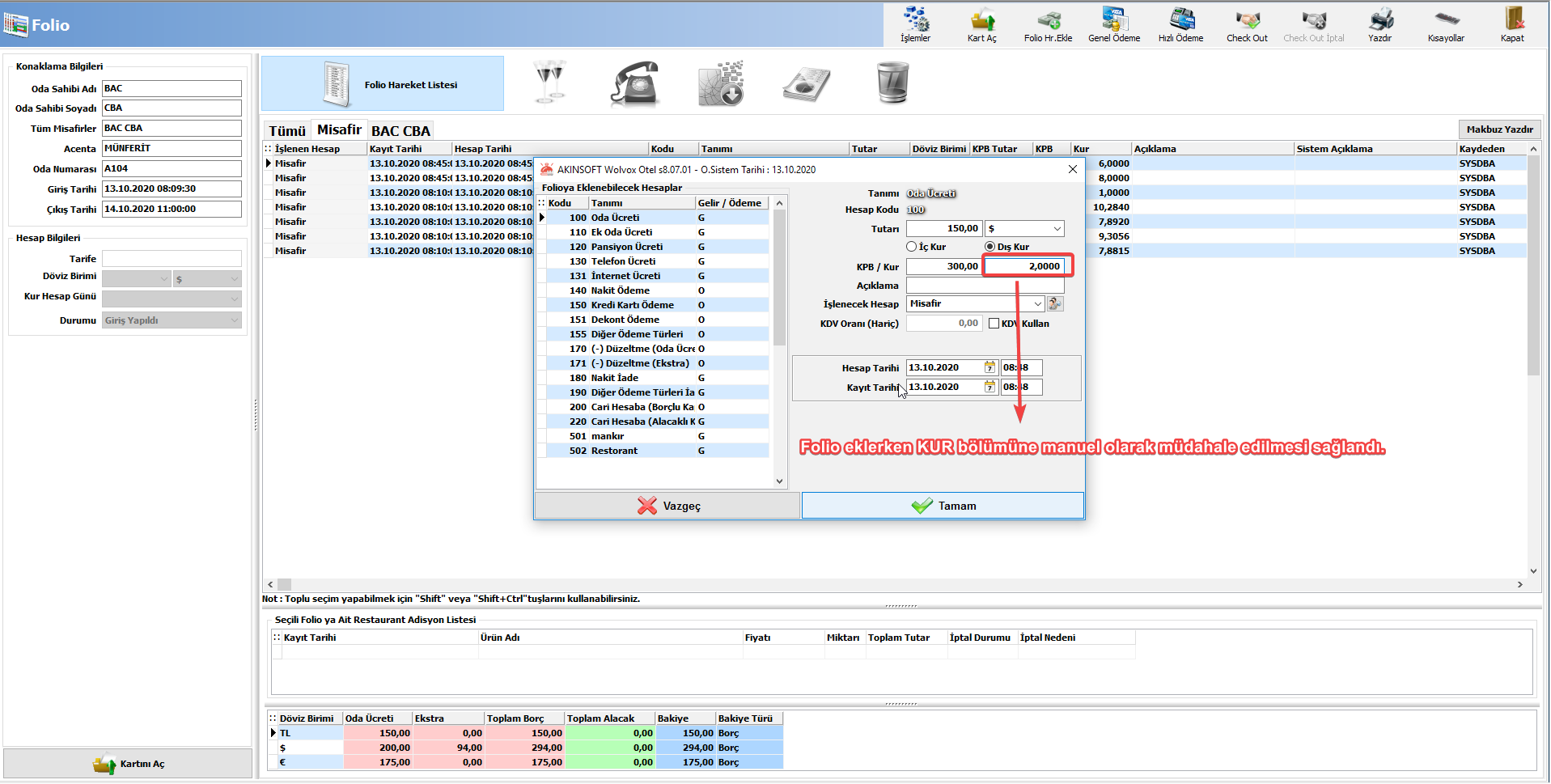Open the Durumu Giriş Yapıldı dropdown
This screenshot has width=1551, height=784.
click(172, 320)
